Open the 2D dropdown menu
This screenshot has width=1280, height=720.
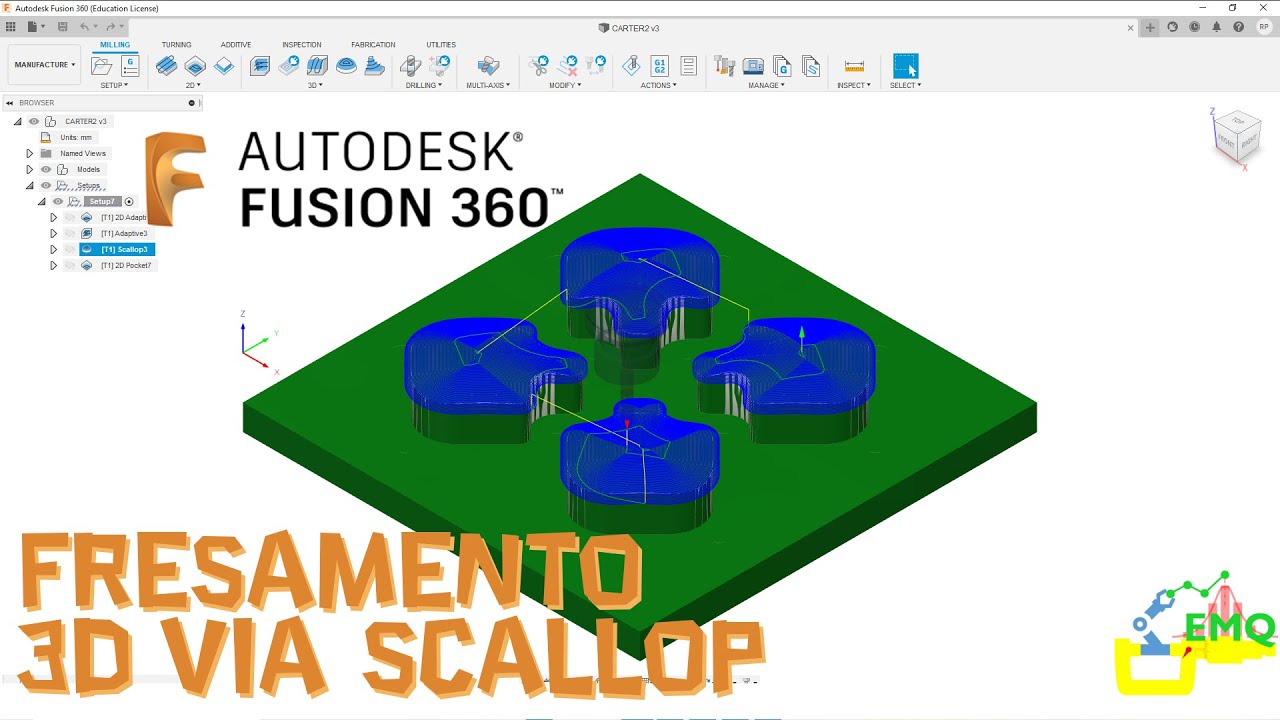(193, 85)
